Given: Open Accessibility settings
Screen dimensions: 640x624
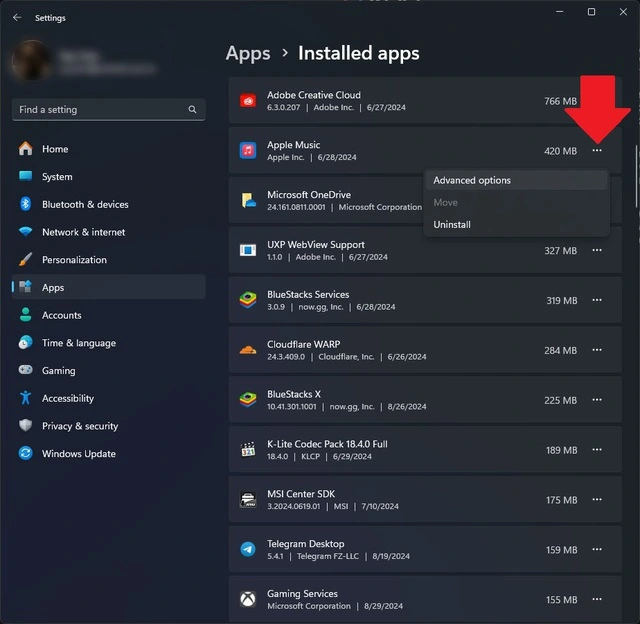Looking at the screenshot, I should 108,398.
